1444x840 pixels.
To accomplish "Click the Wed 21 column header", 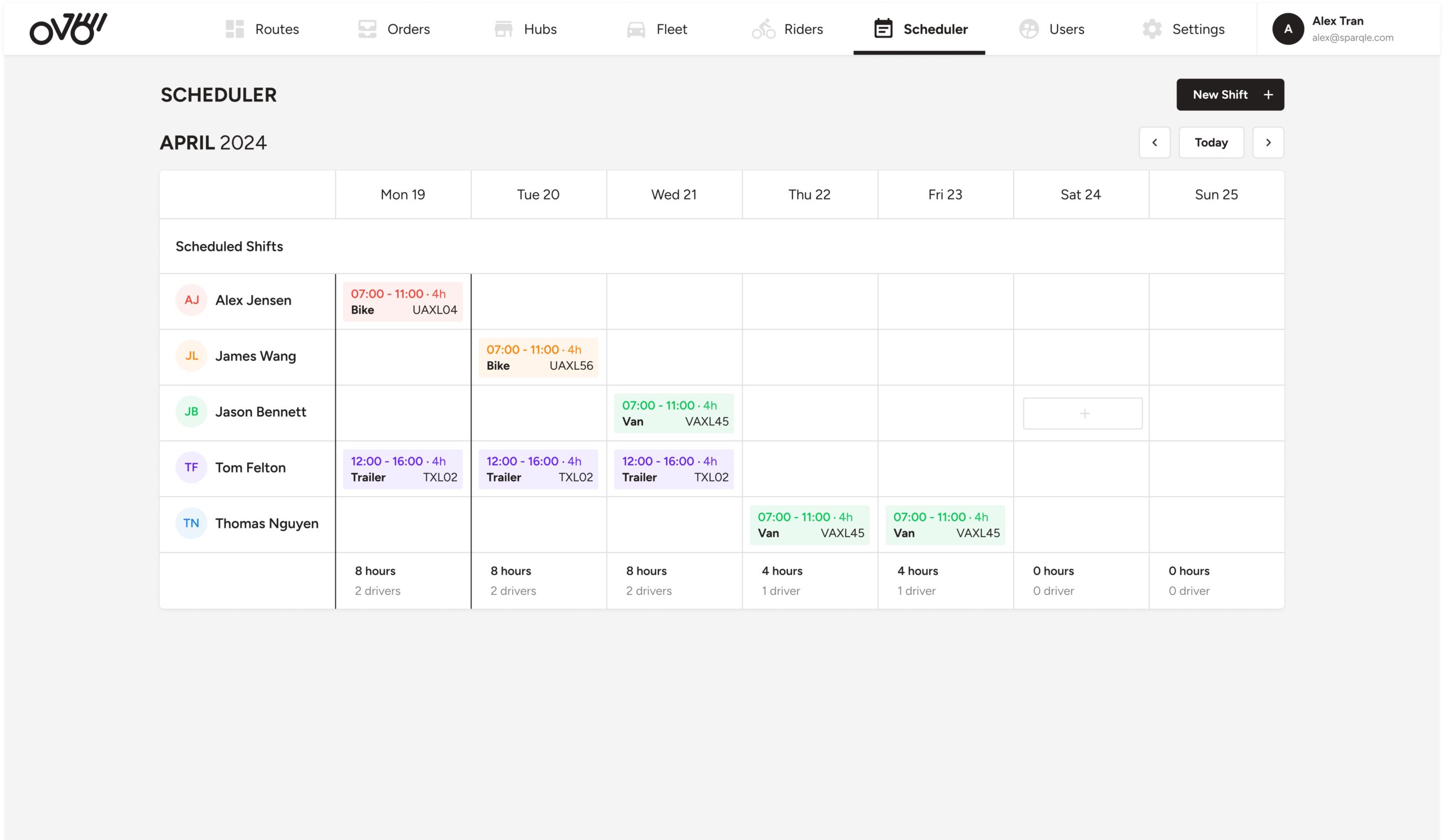I will click(x=674, y=194).
